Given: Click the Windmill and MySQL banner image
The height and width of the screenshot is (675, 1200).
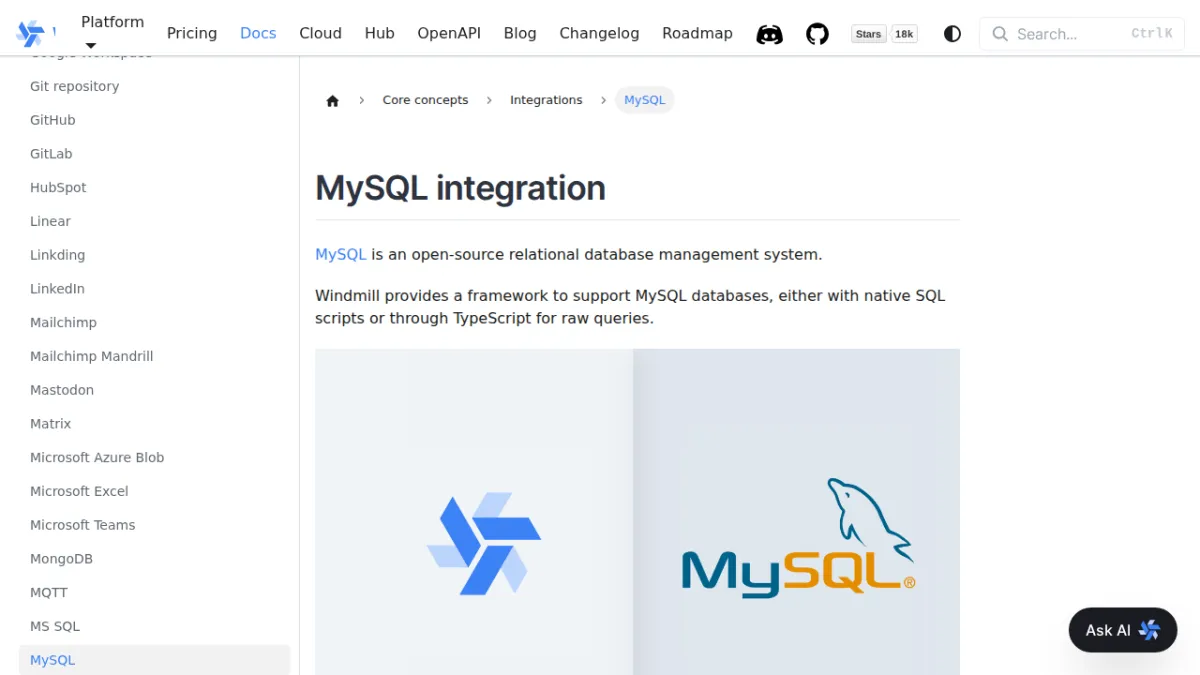Looking at the screenshot, I should [637, 512].
